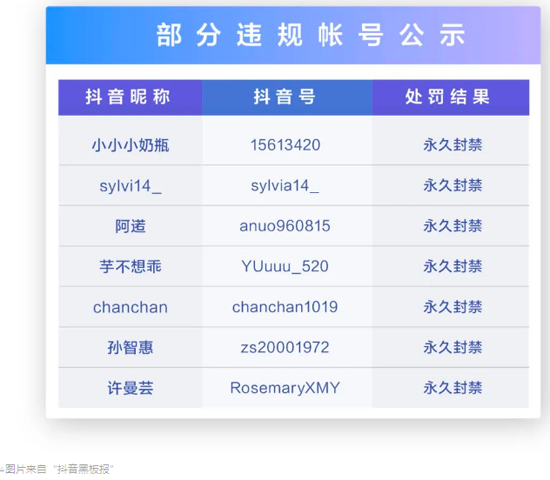Select the nickname 小小小奶瓶
The image size is (550, 480).
coord(130,145)
